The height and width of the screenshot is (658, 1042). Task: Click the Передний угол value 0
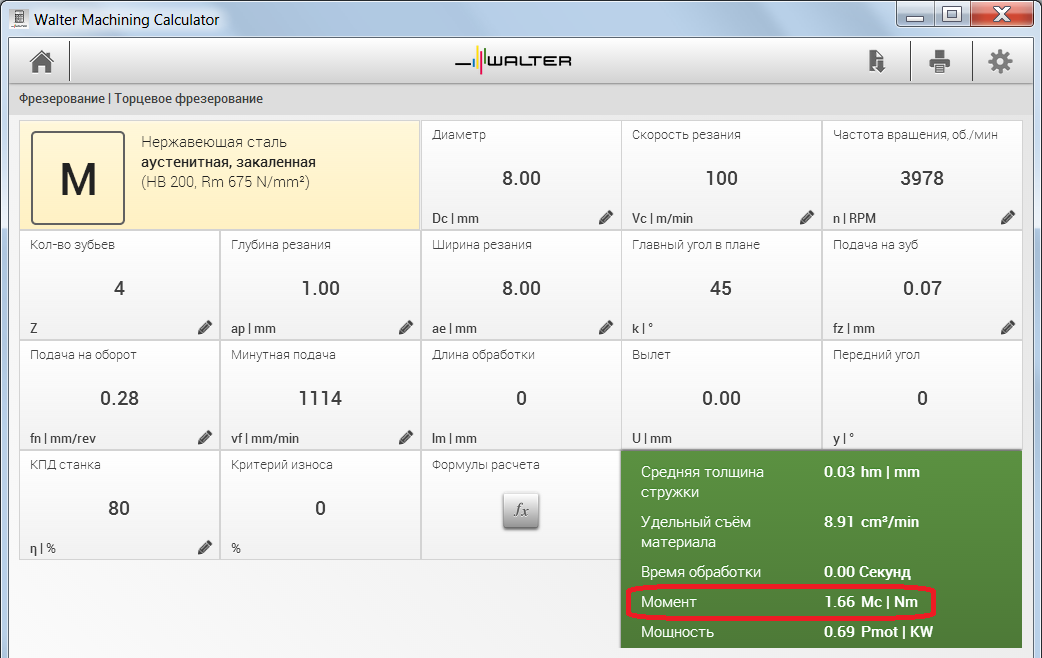point(922,398)
